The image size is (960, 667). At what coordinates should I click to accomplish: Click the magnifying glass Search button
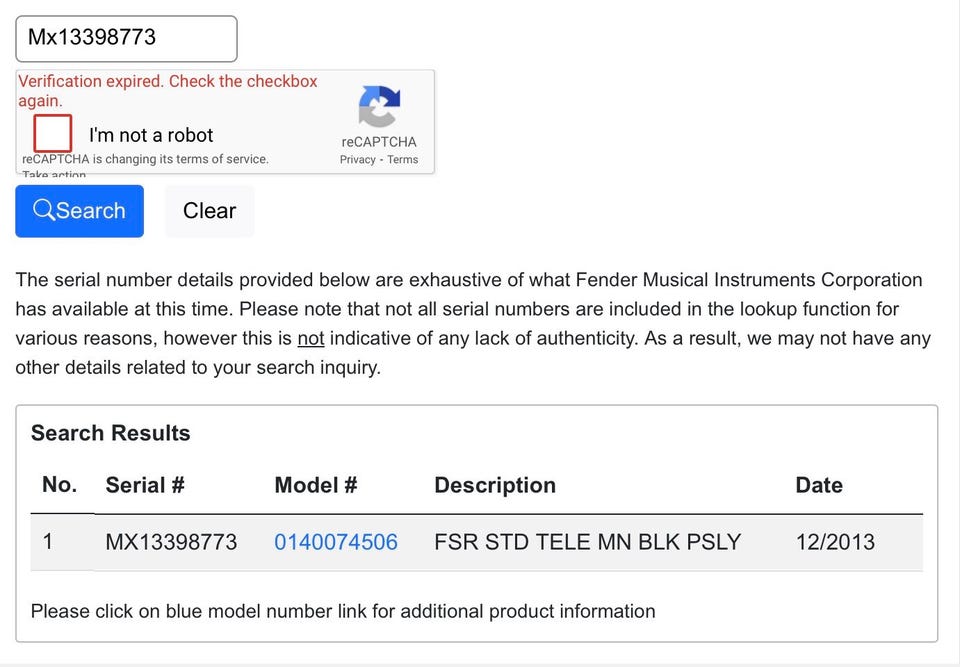pos(79,211)
